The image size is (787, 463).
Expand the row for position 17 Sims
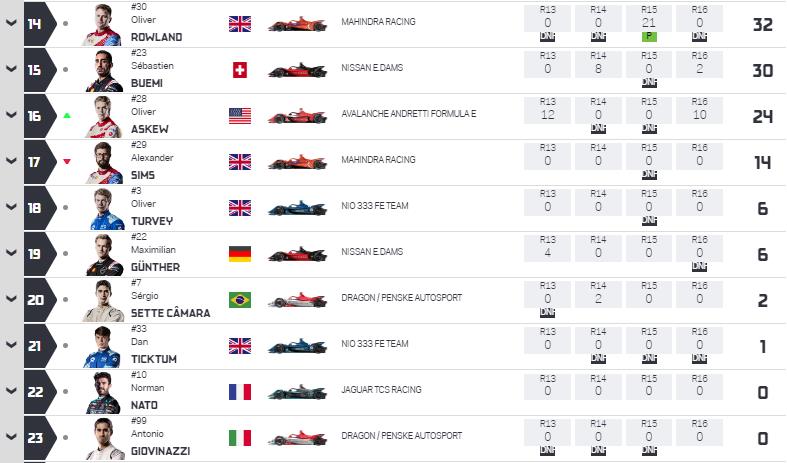tap(11, 161)
